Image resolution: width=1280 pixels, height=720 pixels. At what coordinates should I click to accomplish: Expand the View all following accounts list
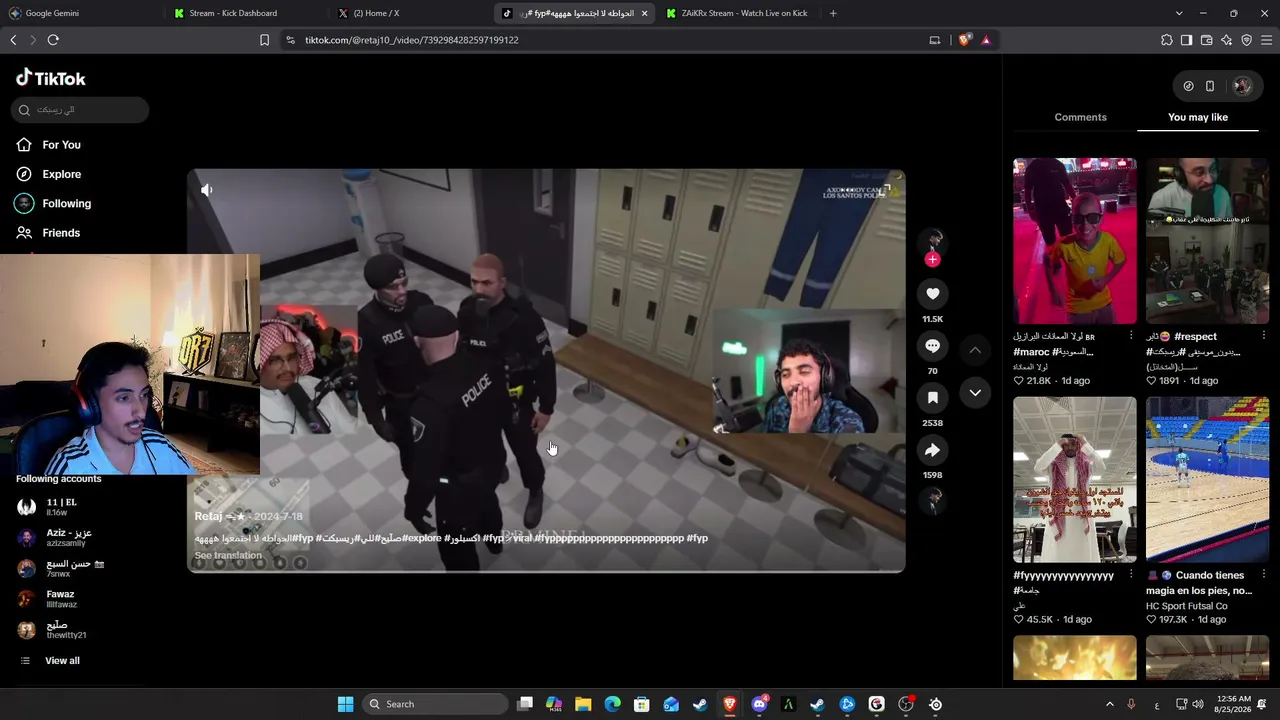pyautogui.click(x=62, y=661)
